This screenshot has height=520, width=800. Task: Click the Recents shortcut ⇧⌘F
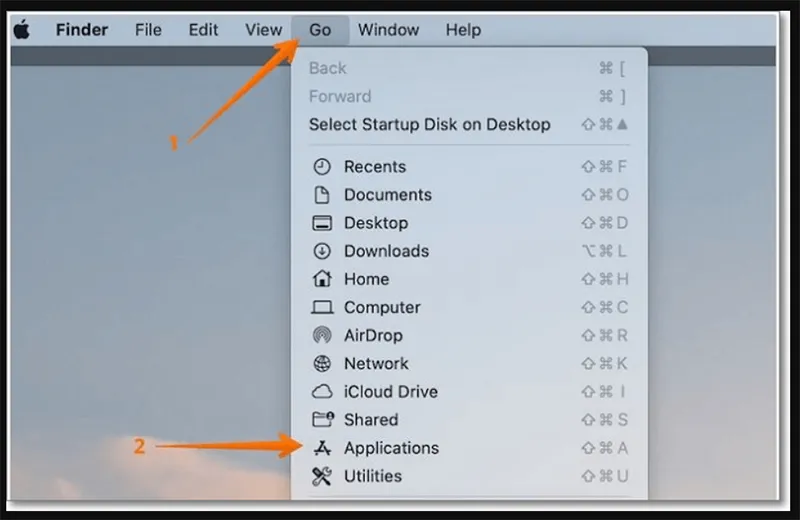pyautogui.click(x=605, y=167)
